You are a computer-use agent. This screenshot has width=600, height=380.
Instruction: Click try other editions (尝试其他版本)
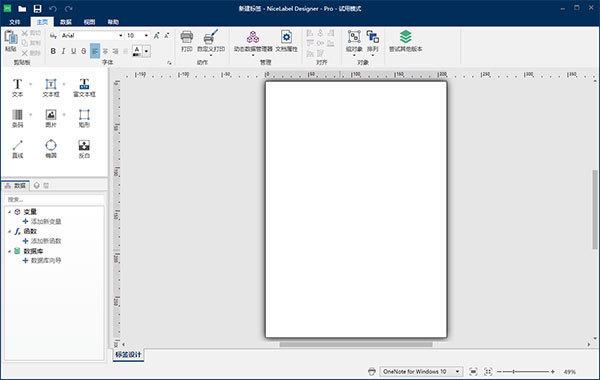pos(406,41)
